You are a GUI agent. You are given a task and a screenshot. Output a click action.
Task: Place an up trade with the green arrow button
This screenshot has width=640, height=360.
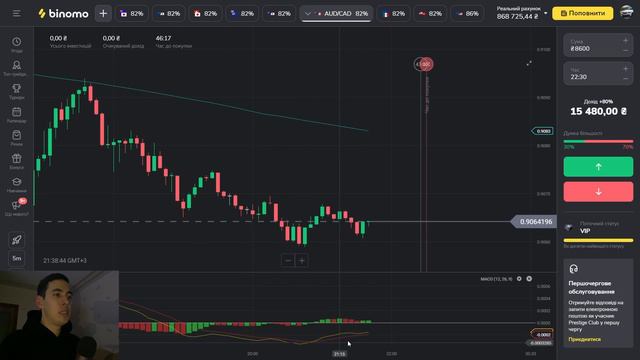point(598,167)
